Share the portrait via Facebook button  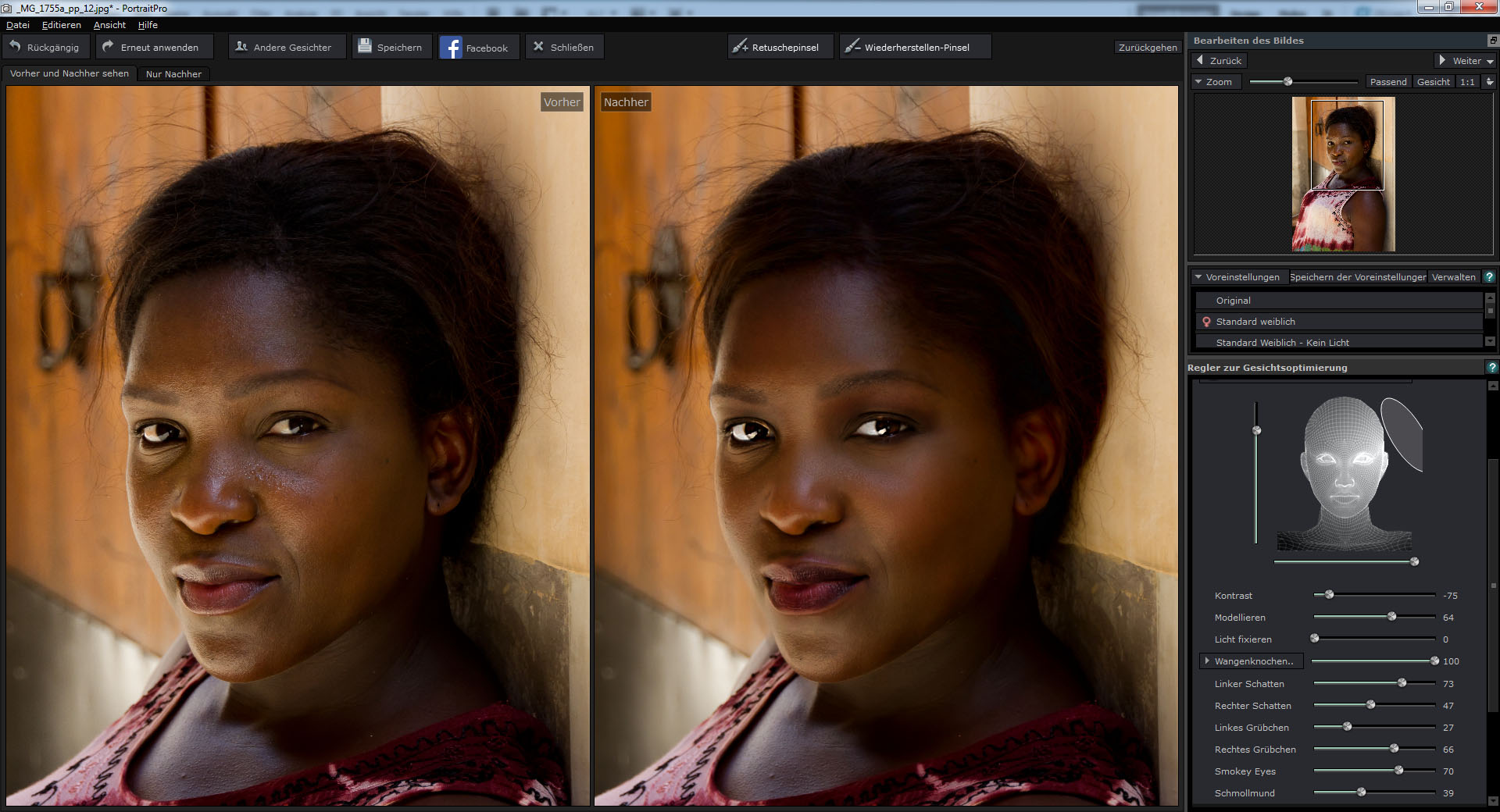pos(478,47)
